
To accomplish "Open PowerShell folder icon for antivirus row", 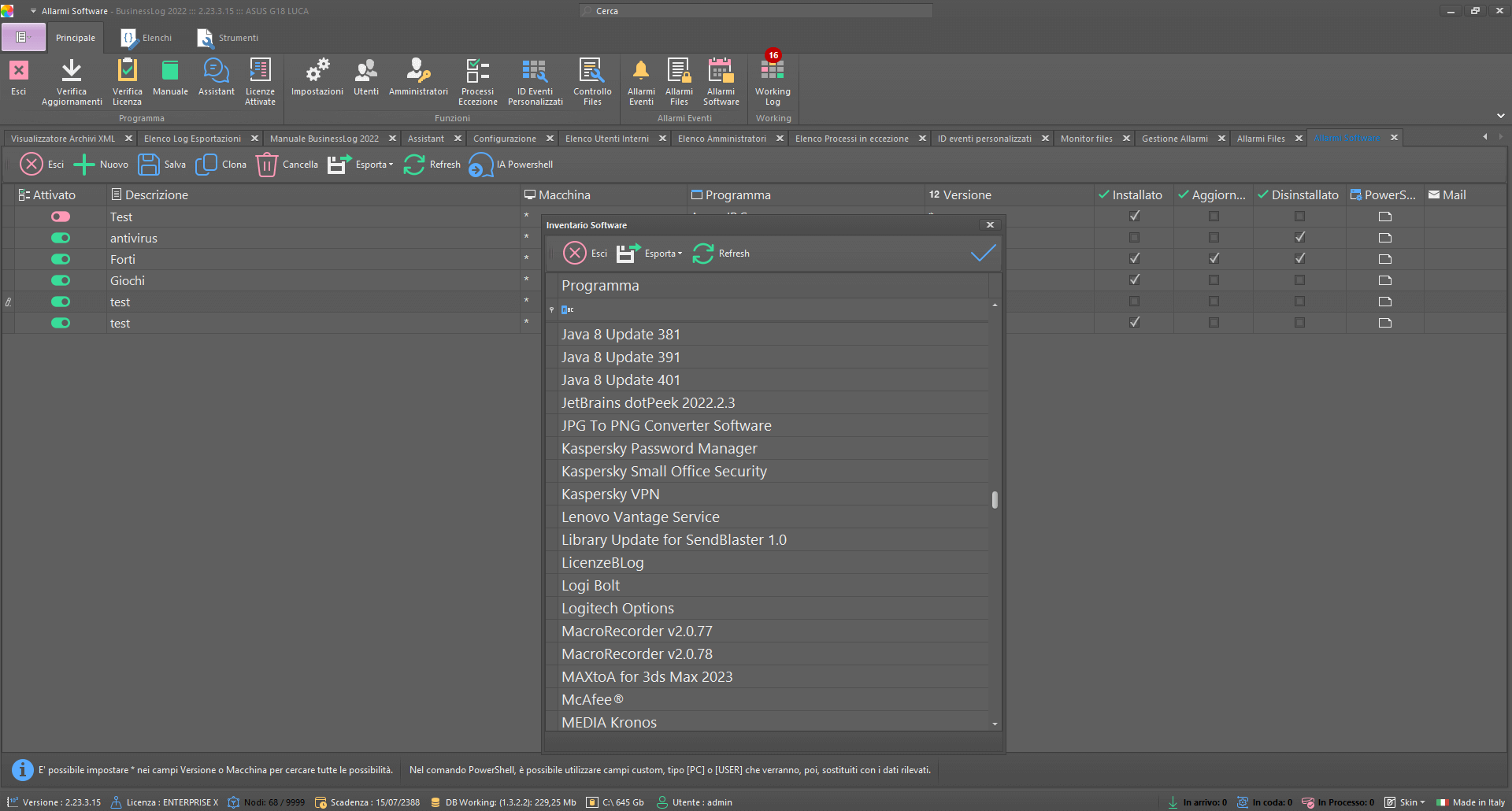I will [x=1385, y=238].
